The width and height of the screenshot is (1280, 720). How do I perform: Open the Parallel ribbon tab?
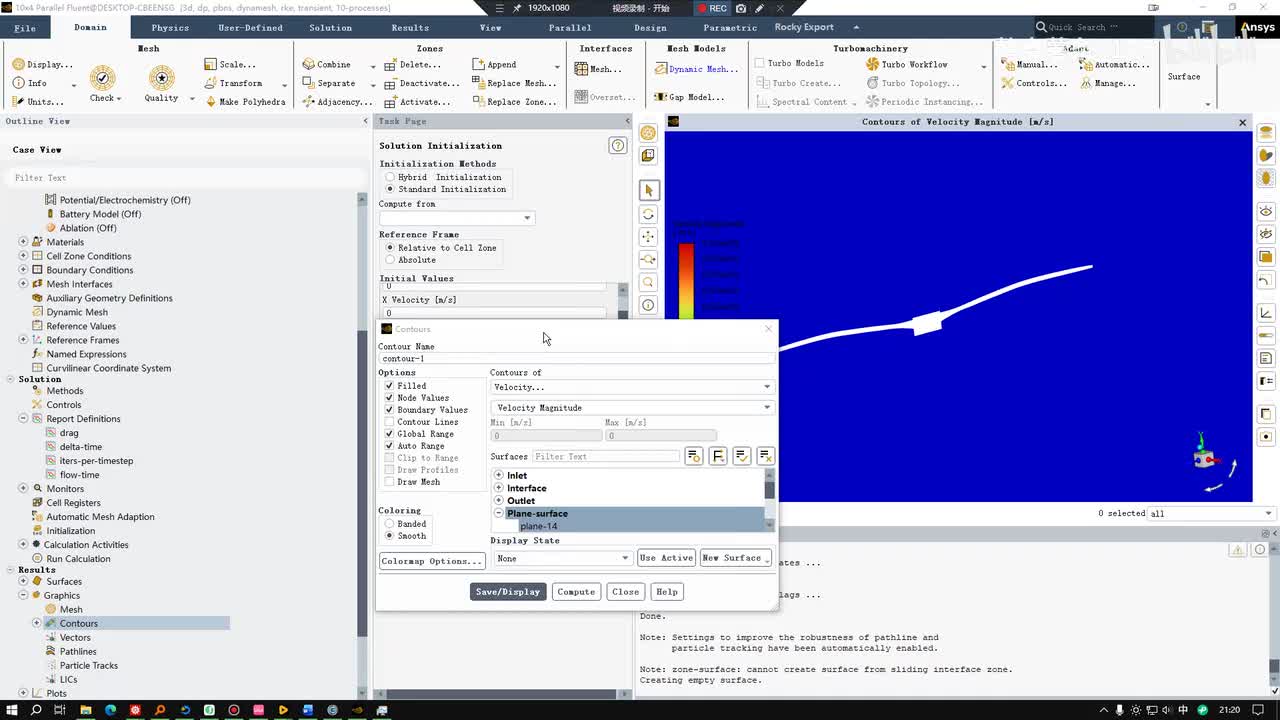[x=570, y=28]
